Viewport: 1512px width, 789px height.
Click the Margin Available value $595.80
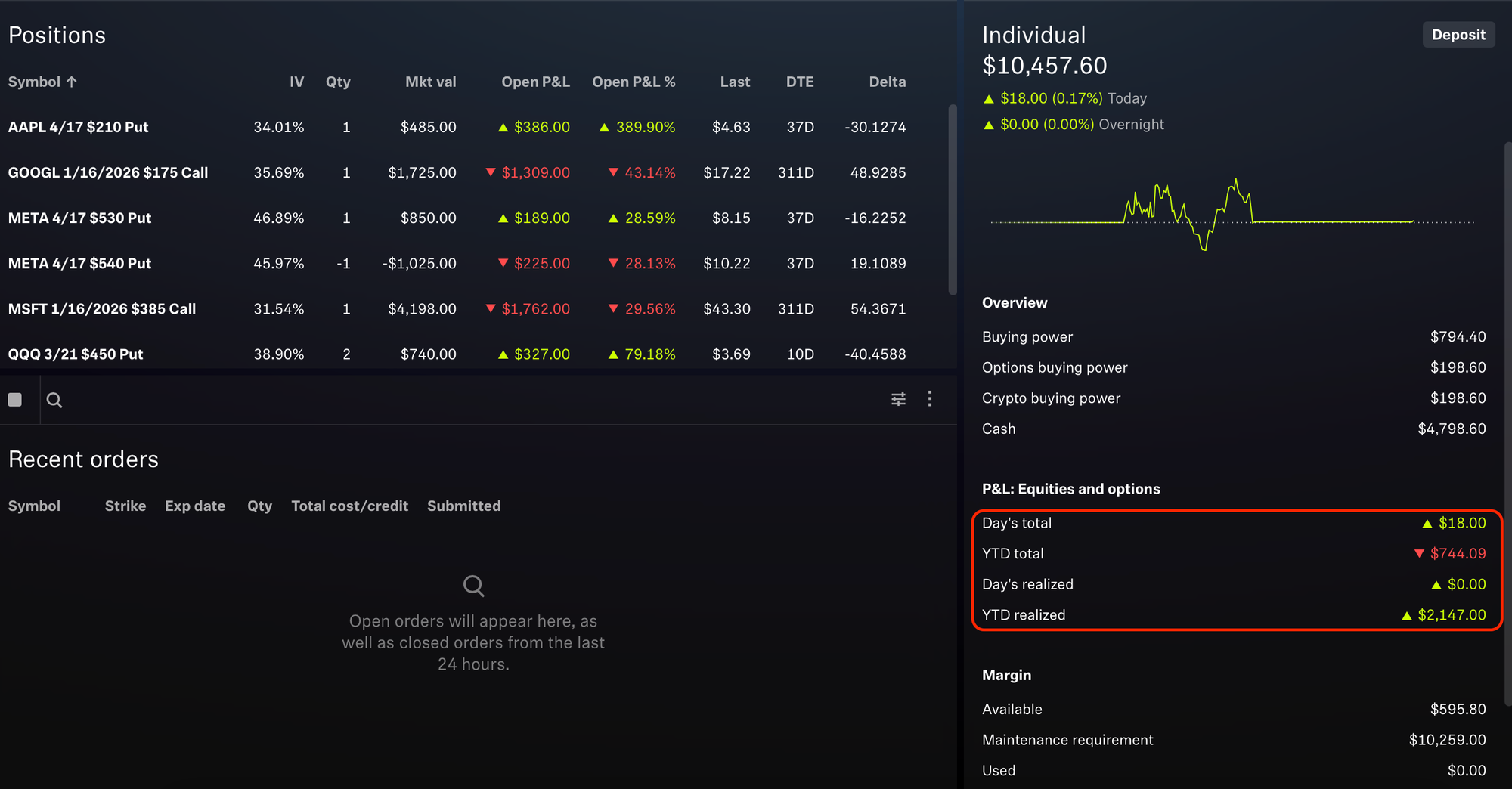click(1458, 709)
